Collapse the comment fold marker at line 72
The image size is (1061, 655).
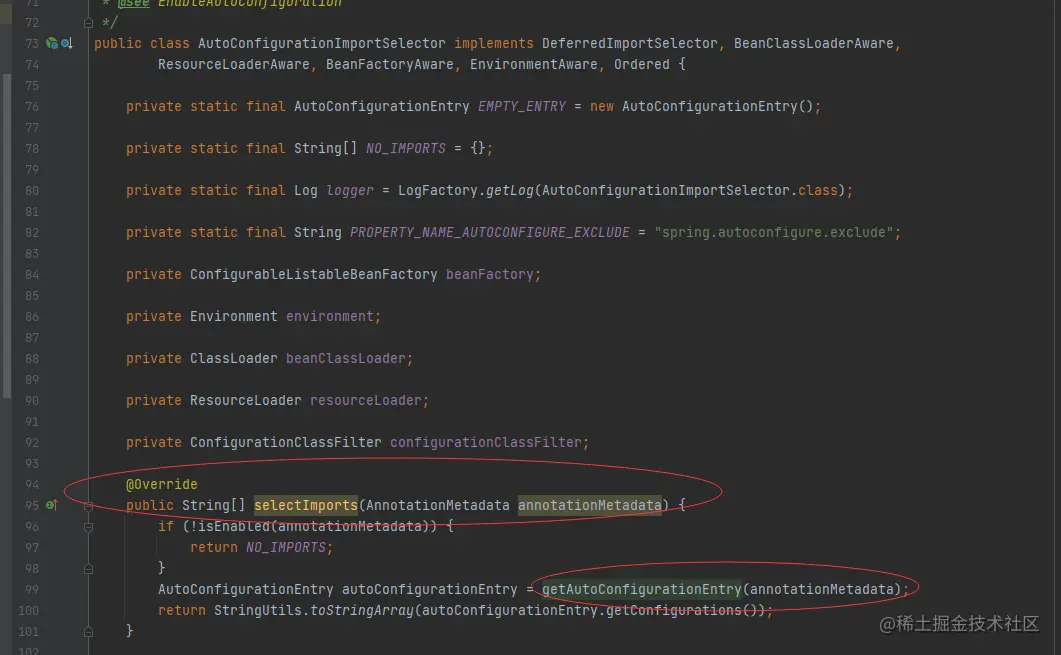(88, 23)
